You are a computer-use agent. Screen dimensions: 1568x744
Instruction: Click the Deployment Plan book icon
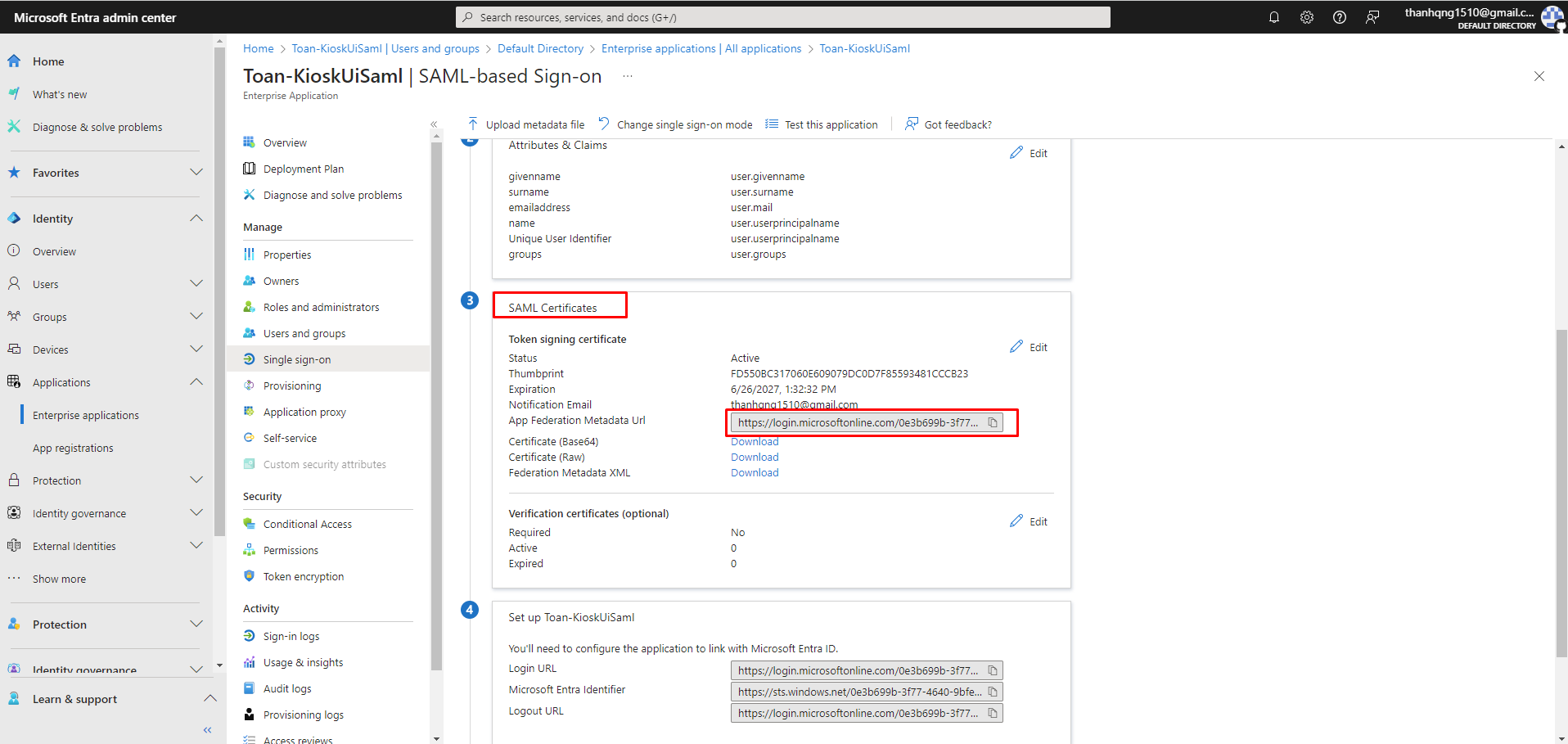pyautogui.click(x=249, y=169)
